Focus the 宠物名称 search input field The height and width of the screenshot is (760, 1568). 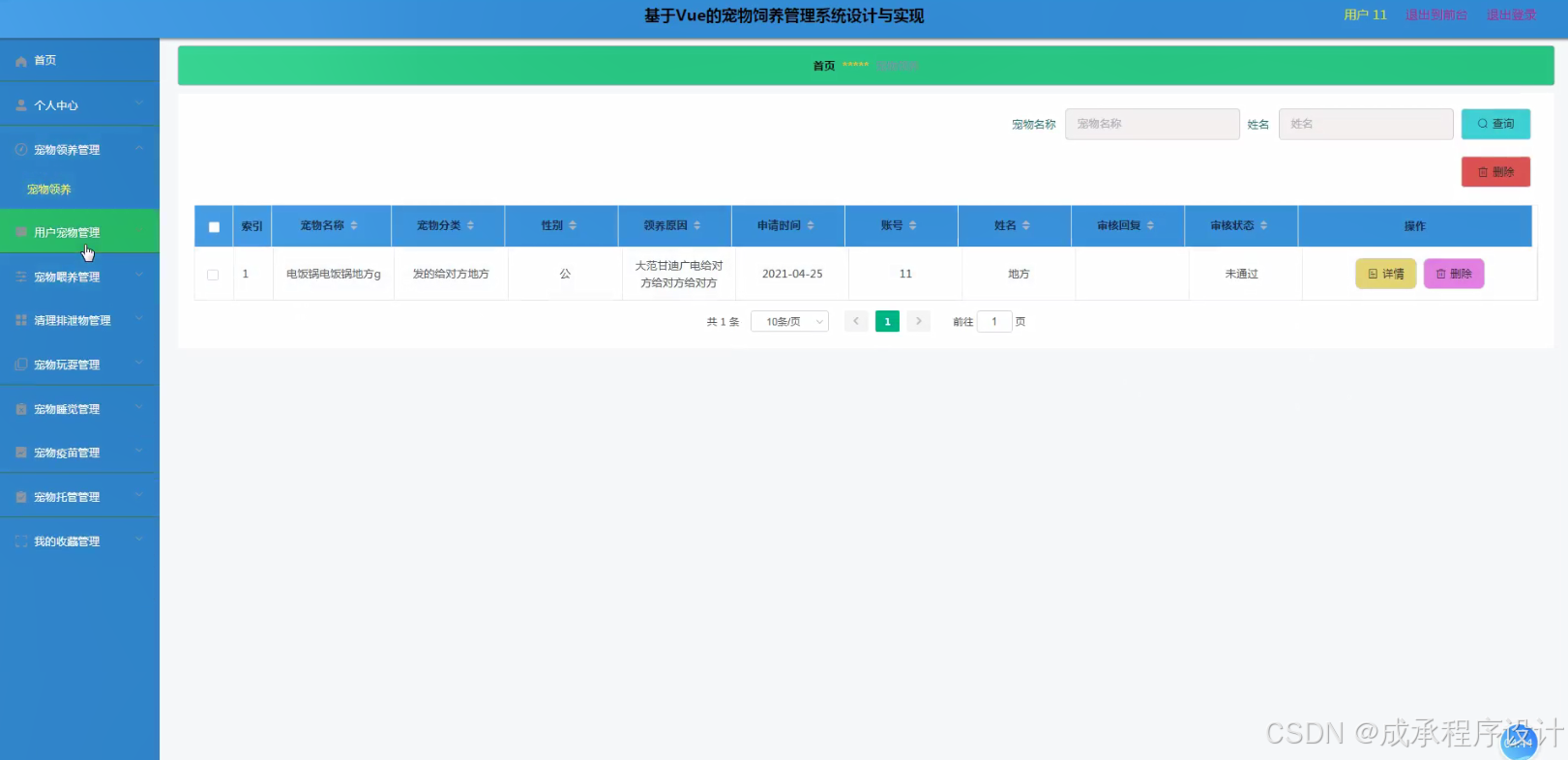coord(1152,124)
